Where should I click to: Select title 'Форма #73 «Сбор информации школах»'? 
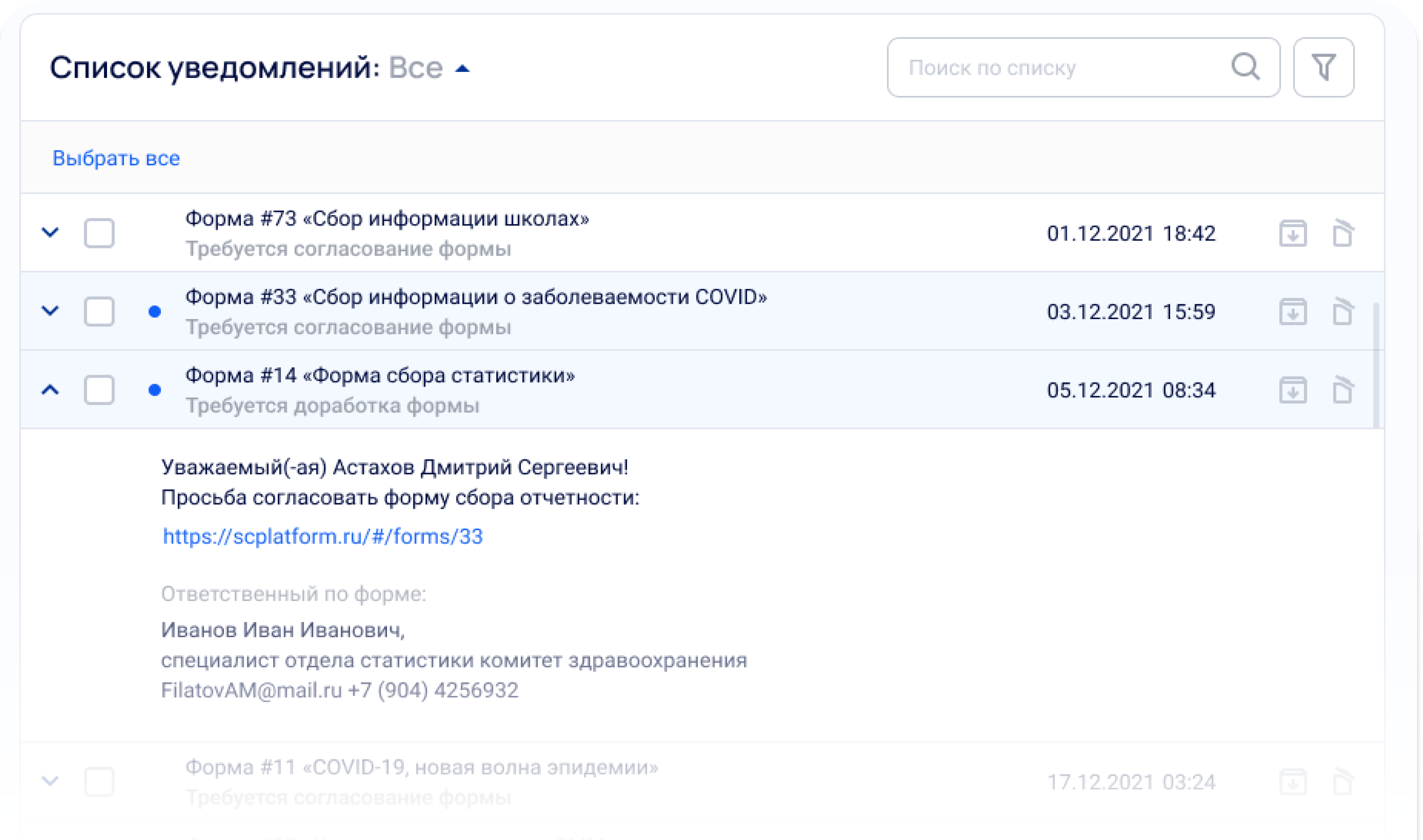[x=387, y=219]
